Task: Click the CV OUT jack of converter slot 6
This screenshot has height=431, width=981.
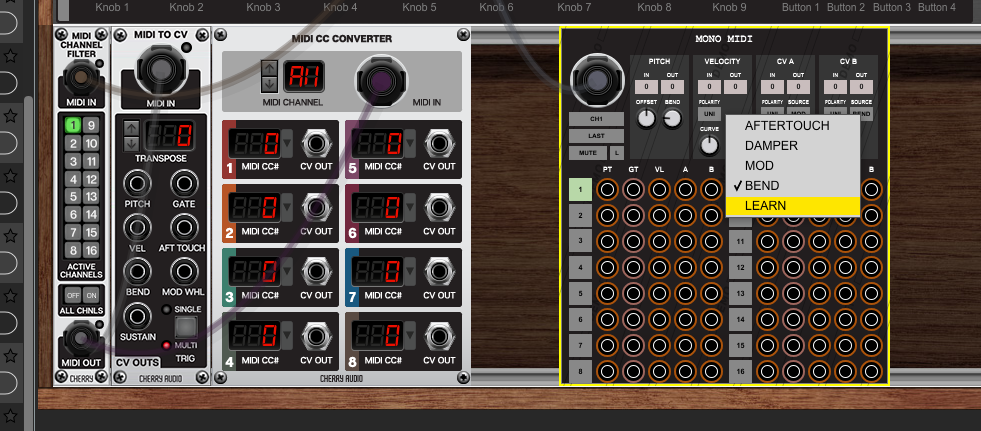Action: [x=439, y=208]
